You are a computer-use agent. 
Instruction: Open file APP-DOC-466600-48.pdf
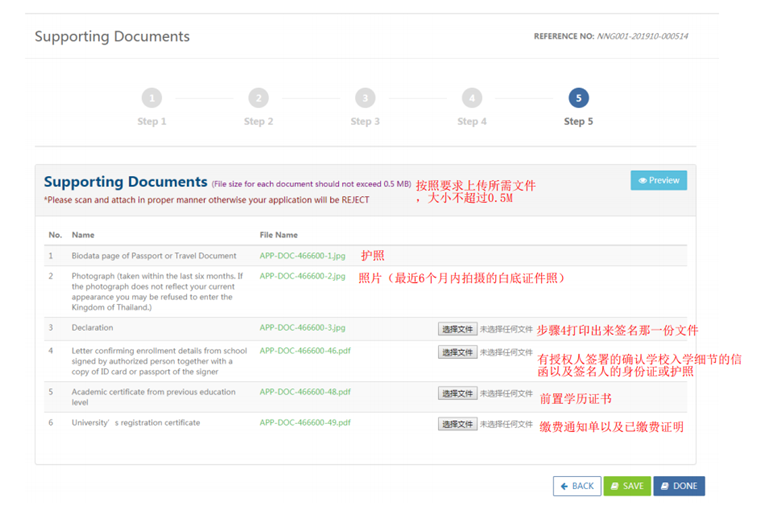click(x=305, y=392)
